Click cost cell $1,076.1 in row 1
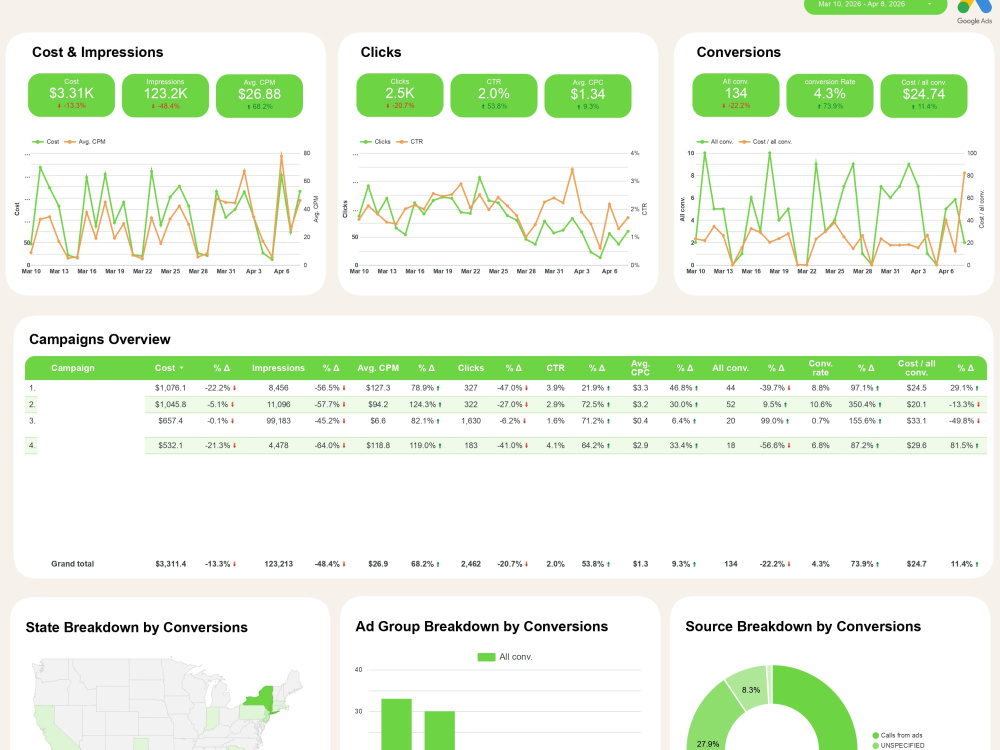1000x750 pixels. [170, 388]
